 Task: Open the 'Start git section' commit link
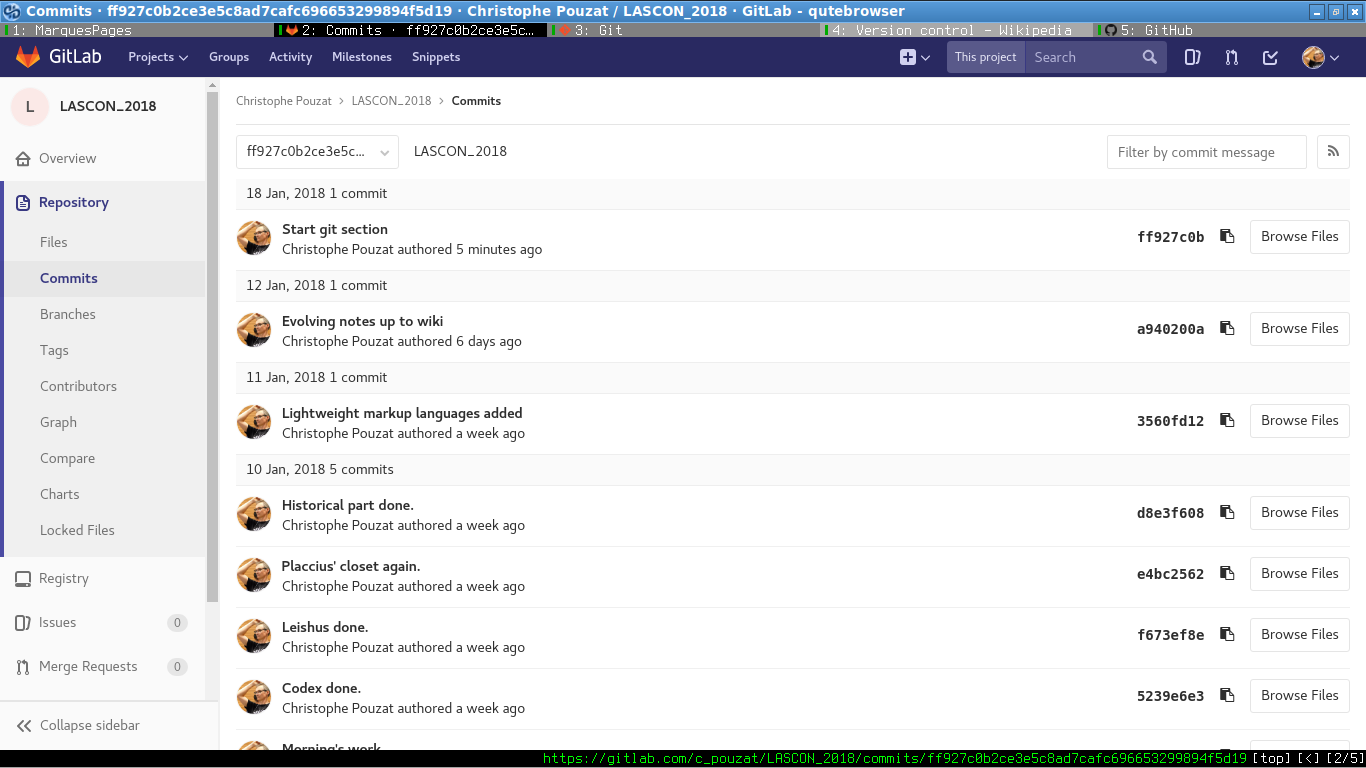click(335, 229)
